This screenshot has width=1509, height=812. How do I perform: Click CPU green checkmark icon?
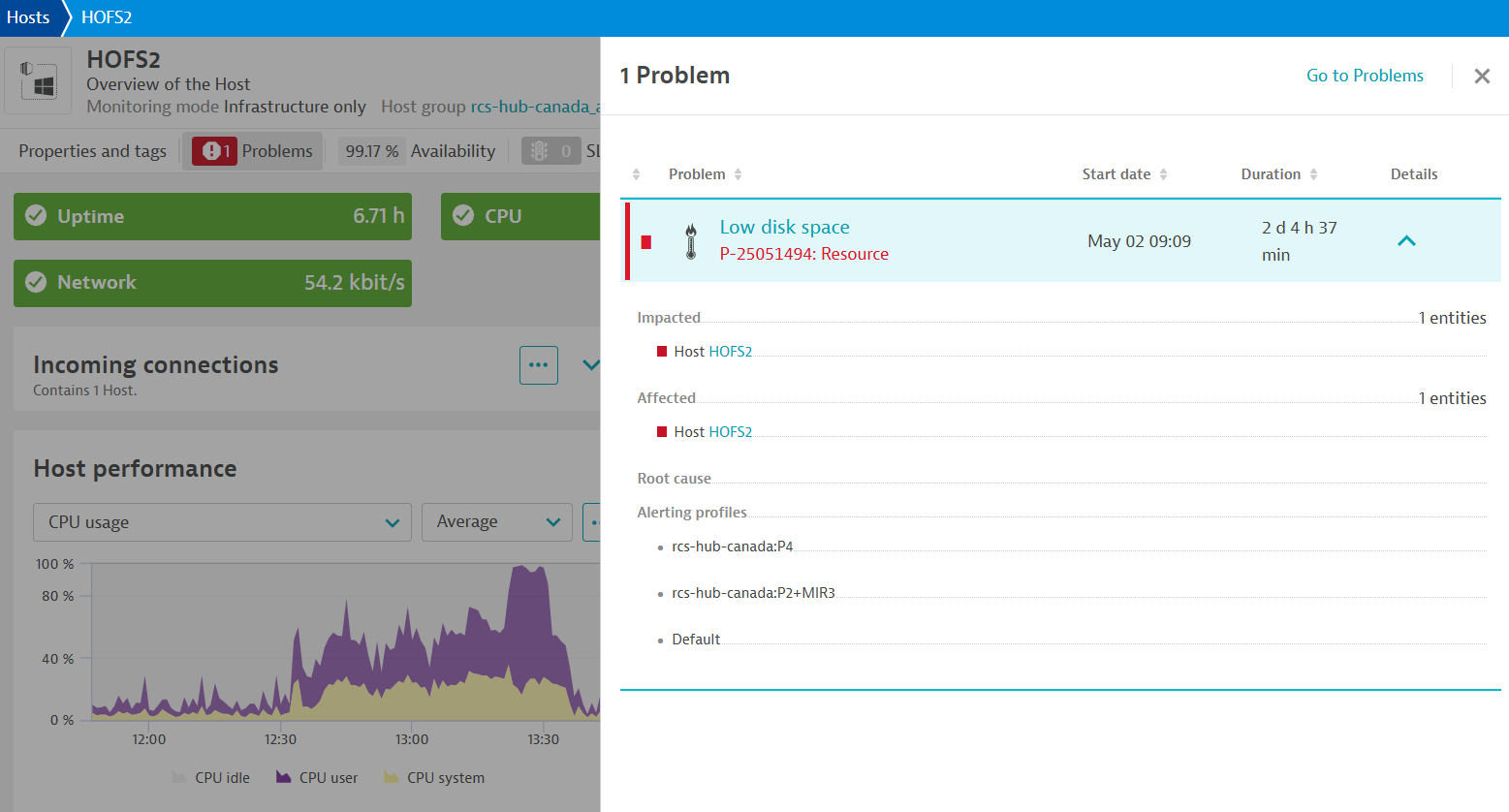463,215
